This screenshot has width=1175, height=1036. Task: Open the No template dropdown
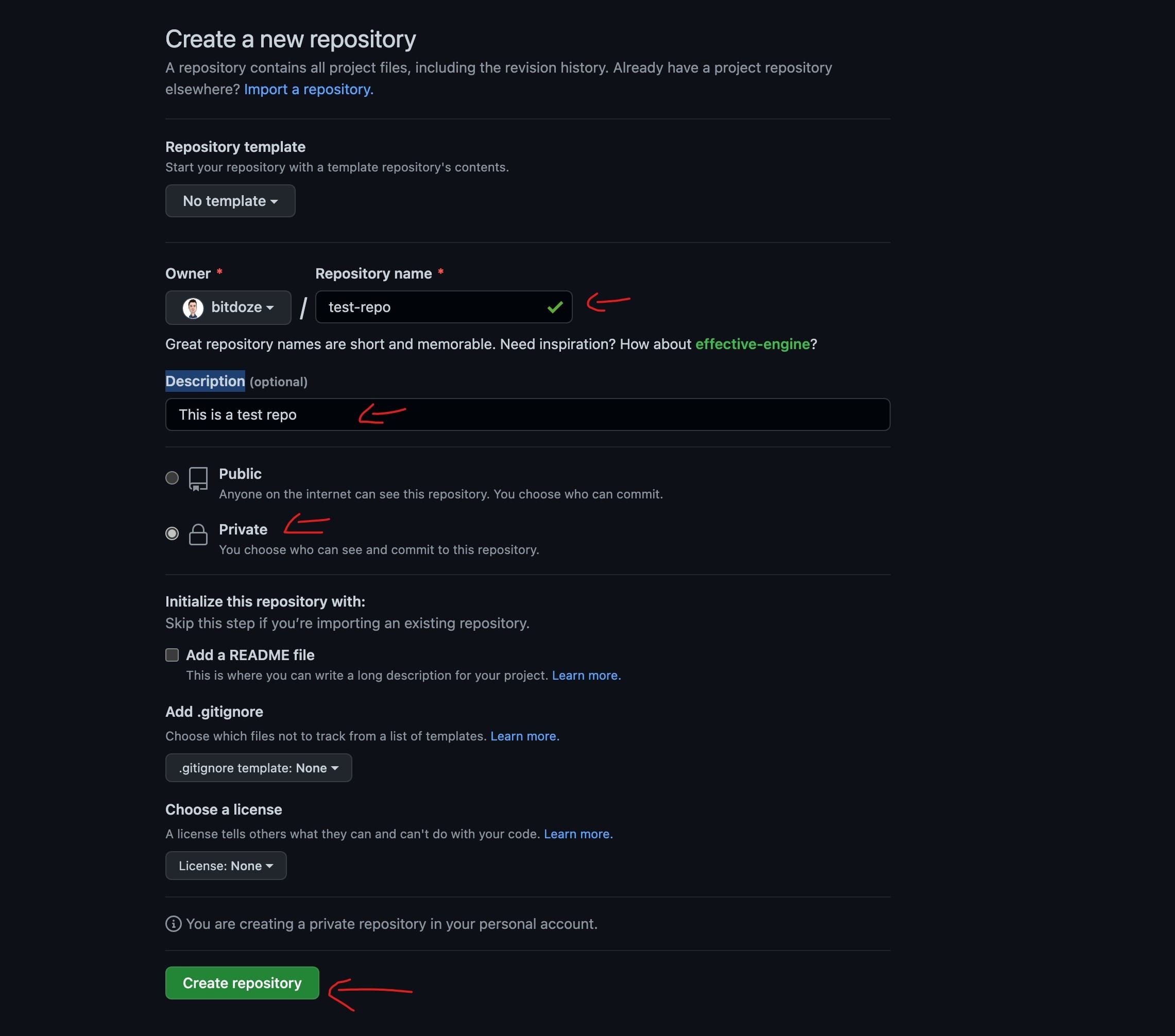click(x=230, y=200)
